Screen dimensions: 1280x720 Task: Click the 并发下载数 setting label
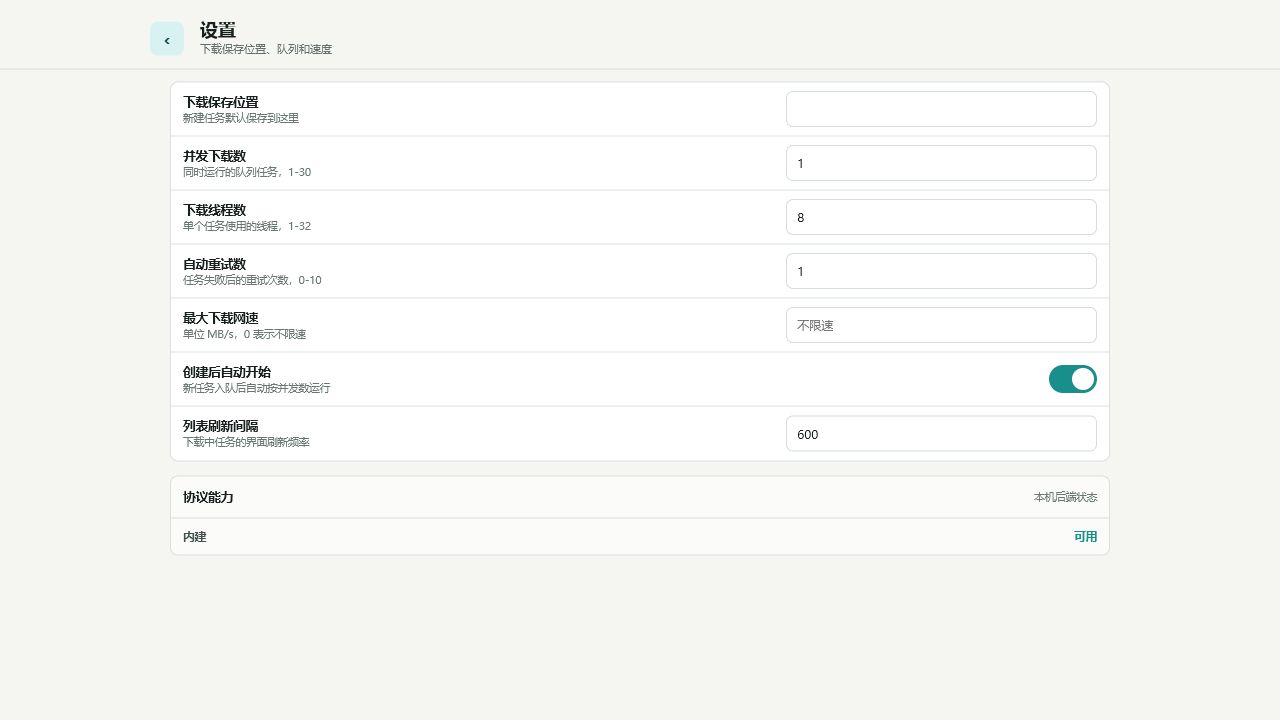[214, 156]
